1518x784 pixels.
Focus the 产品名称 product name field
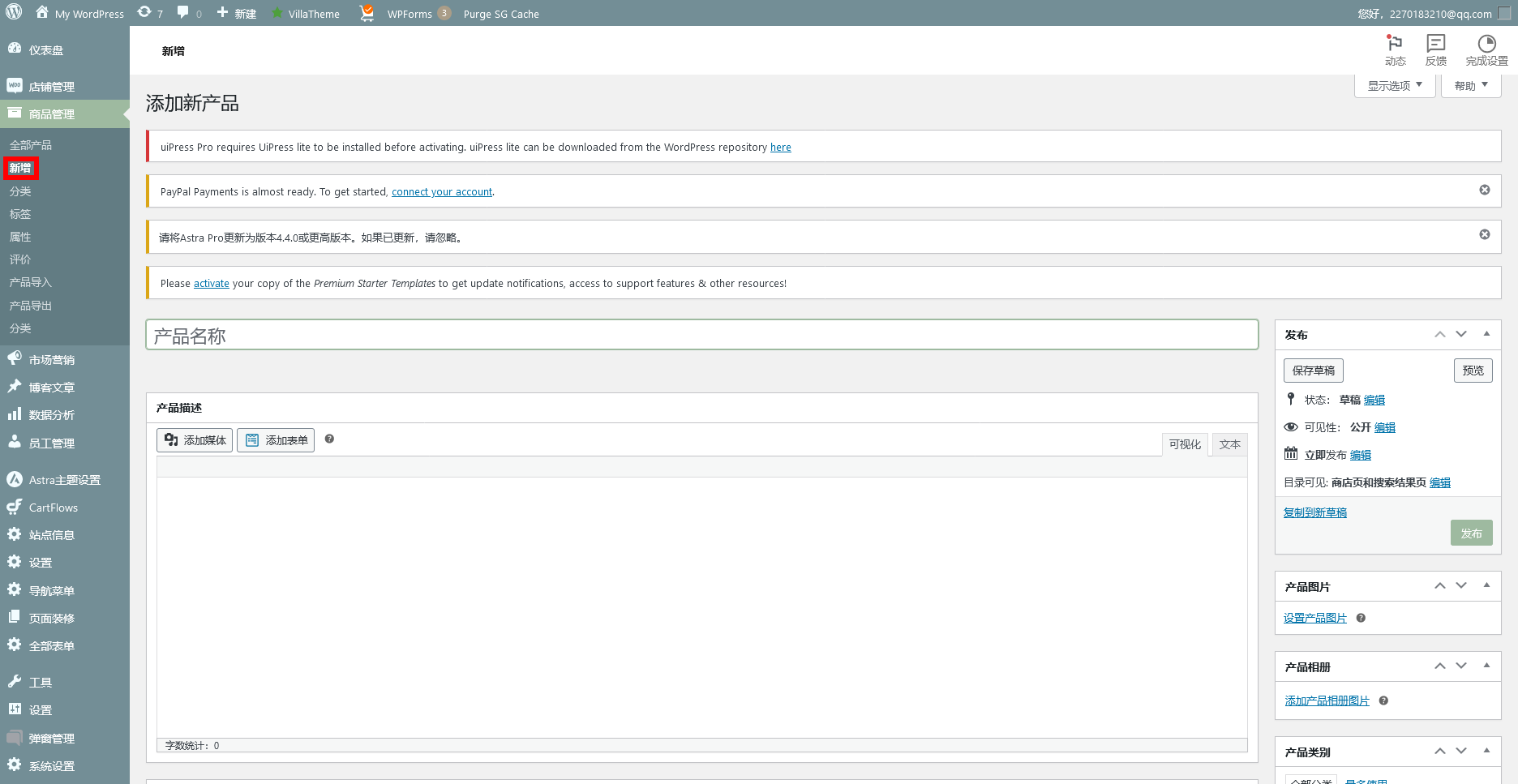[702, 335]
